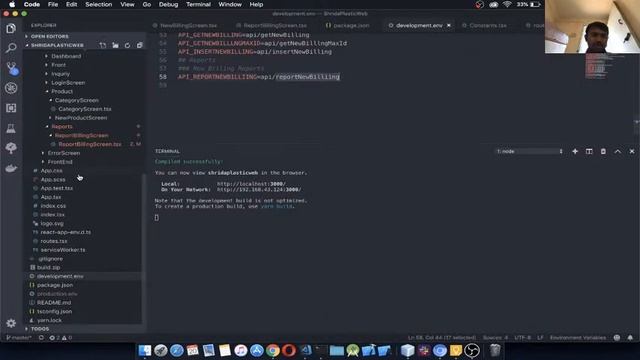Open the Test flask view in activity bar
Image resolution: width=640 pixels, height=360 pixels.
click(11, 128)
